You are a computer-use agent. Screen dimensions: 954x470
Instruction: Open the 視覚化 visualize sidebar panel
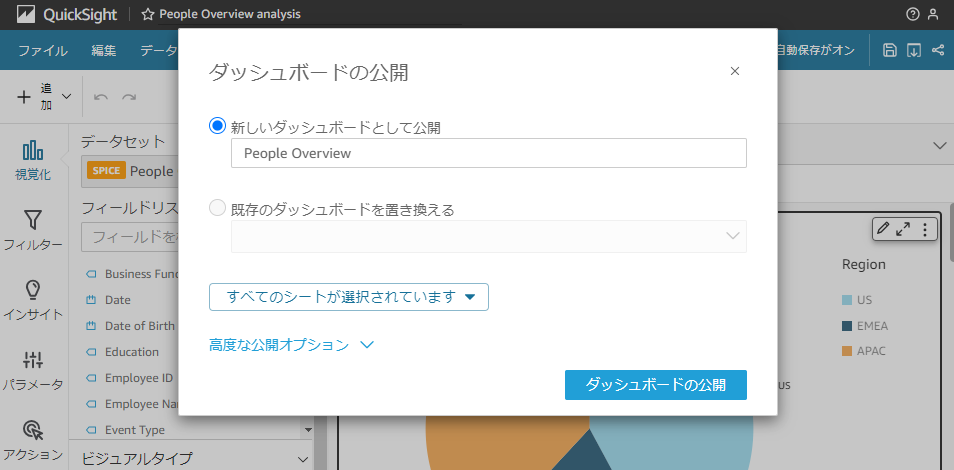click(33, 161)
